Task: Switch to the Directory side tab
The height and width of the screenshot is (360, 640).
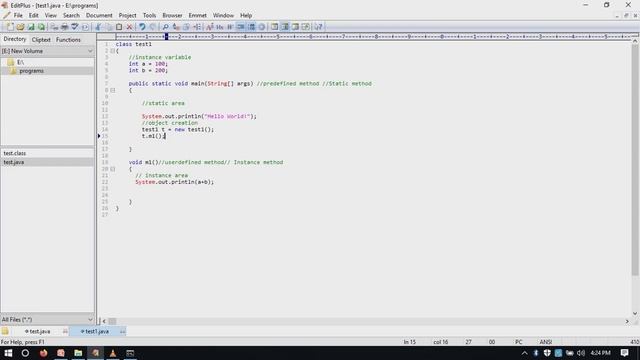Action: click(x=15, y=39)
